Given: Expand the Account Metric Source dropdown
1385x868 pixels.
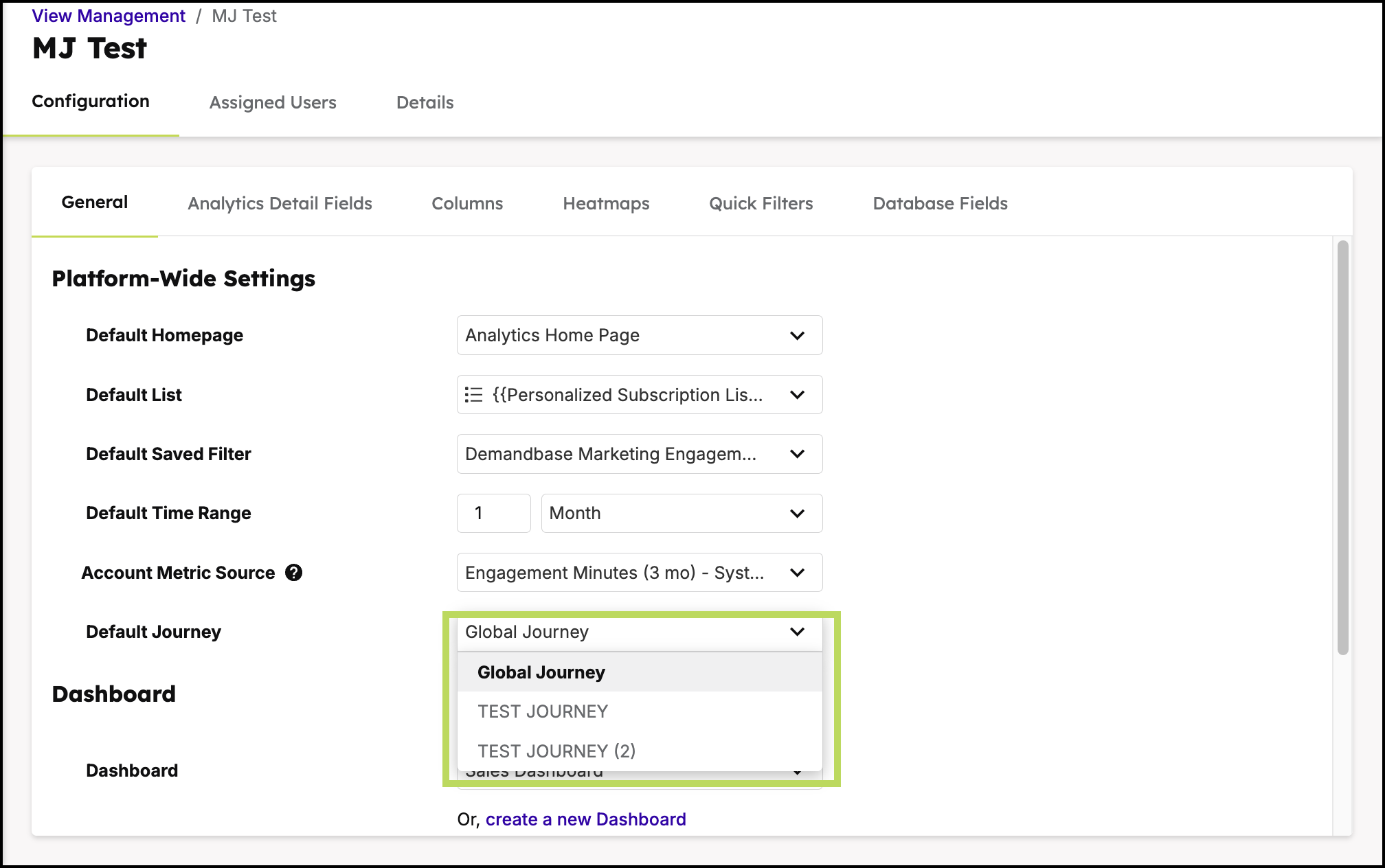Looking at the screenshot, I should coord(640,573).
